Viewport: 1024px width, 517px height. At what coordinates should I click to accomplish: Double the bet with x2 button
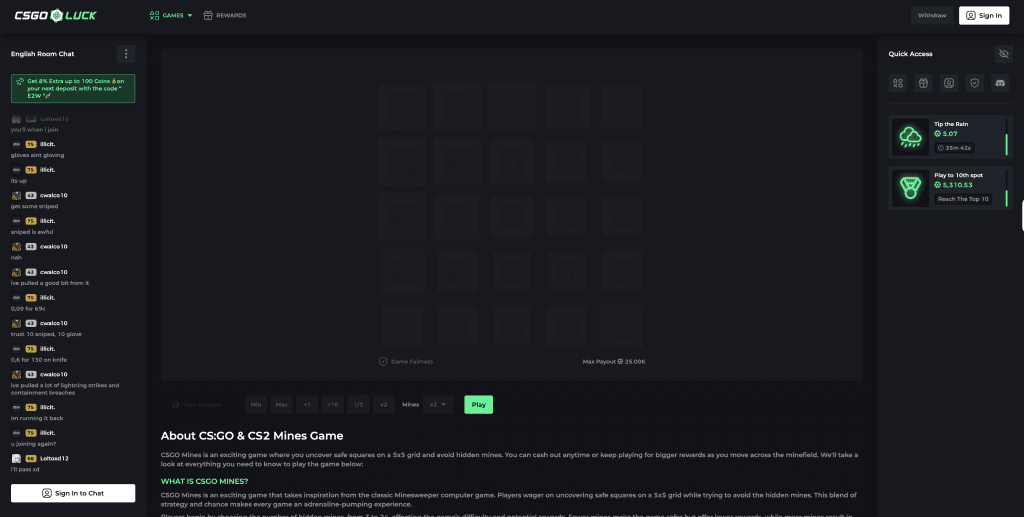(x=383, y=405)
